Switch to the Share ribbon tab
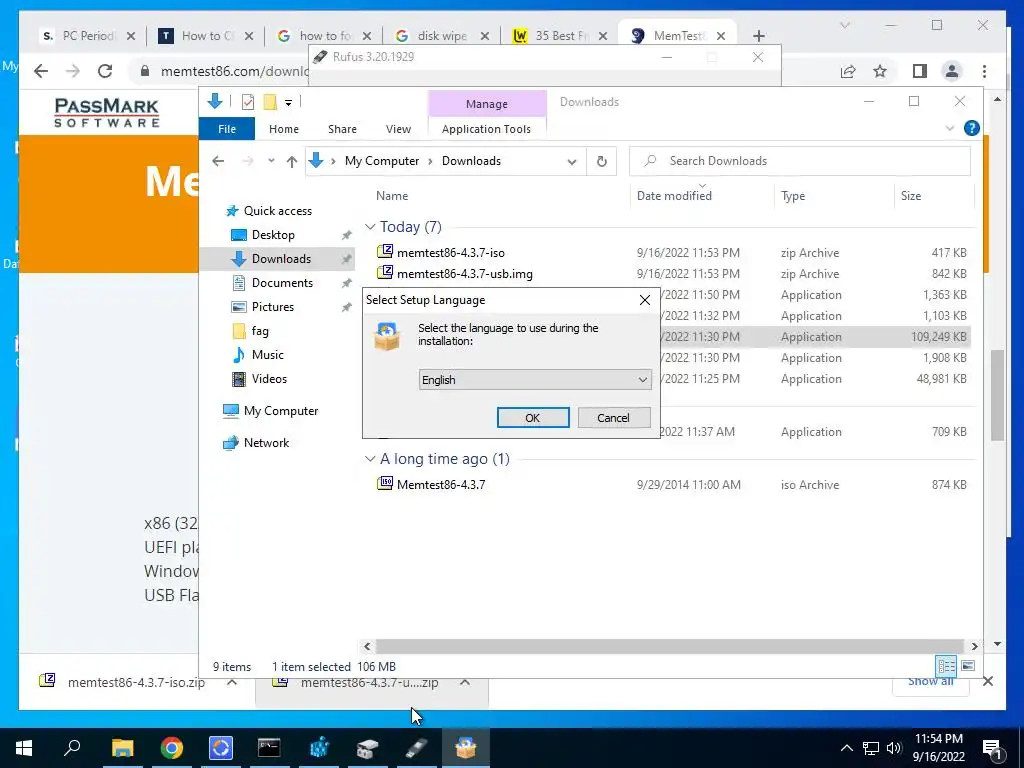Viewport: 1024px width, 768px height. (x=342, y=129)
